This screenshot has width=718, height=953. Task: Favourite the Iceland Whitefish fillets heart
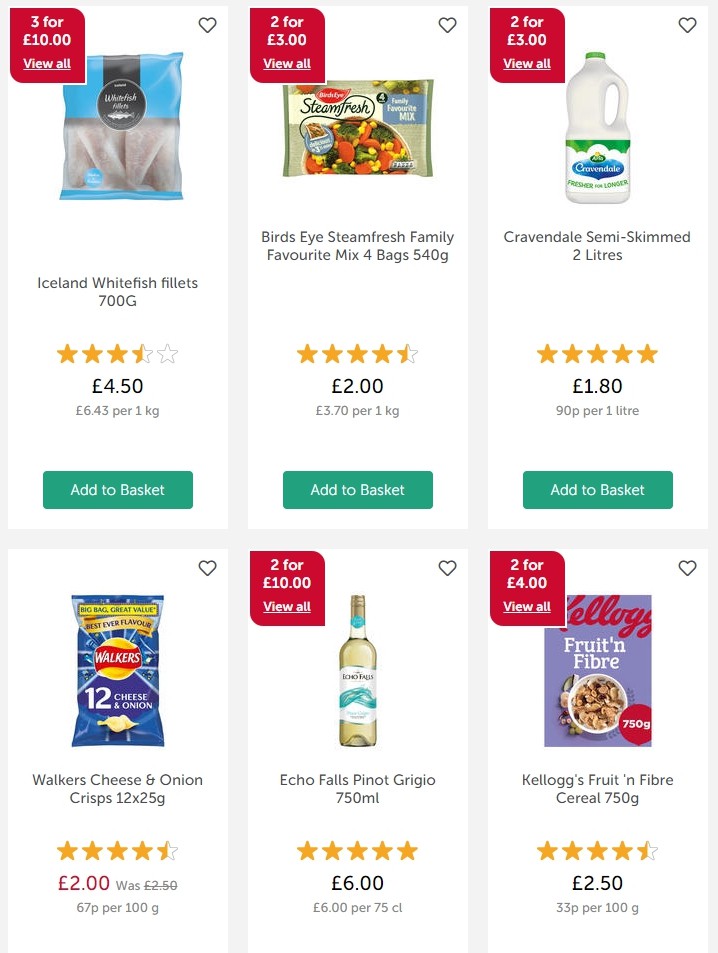(x=207, y=25)
